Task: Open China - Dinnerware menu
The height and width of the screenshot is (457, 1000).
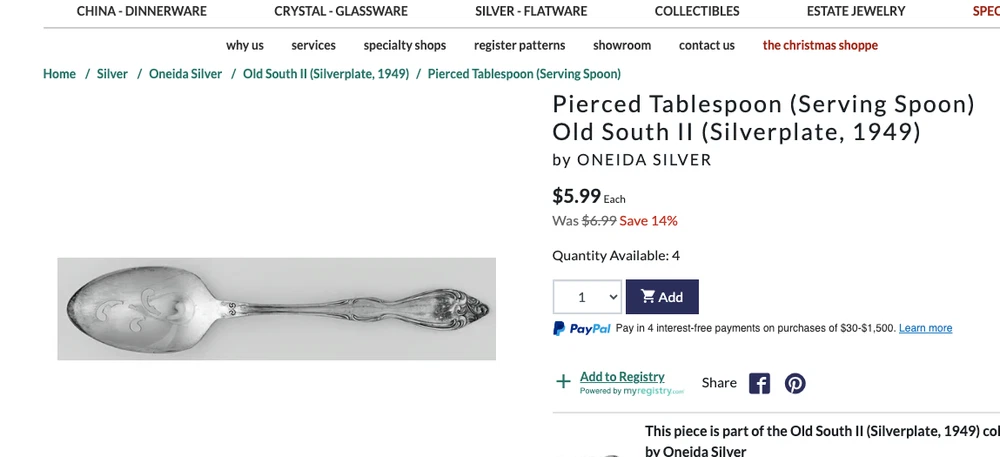Action: [142, 12]
